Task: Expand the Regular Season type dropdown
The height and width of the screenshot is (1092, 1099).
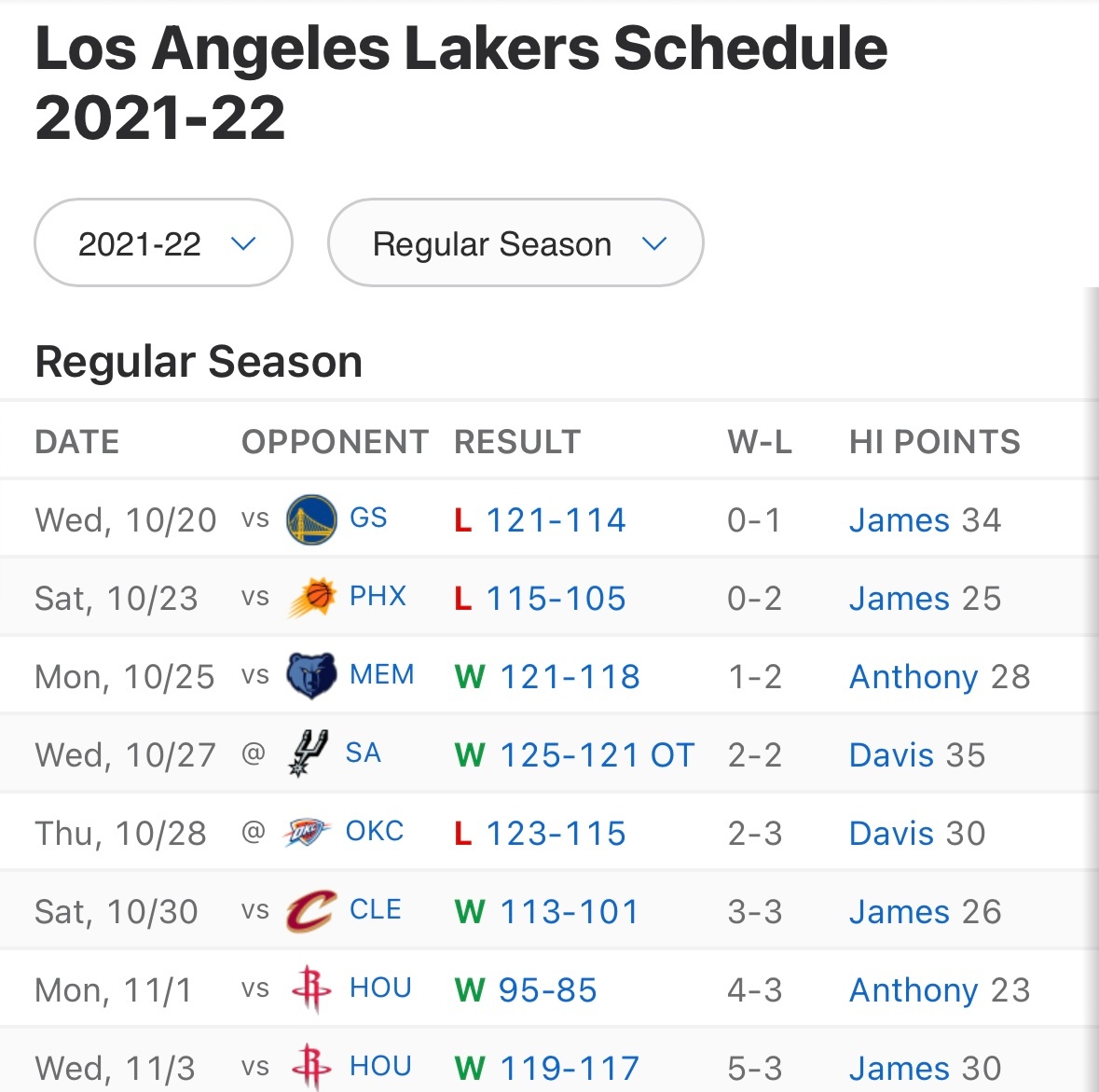Action: pyautogui.click(x=515, y=243)
